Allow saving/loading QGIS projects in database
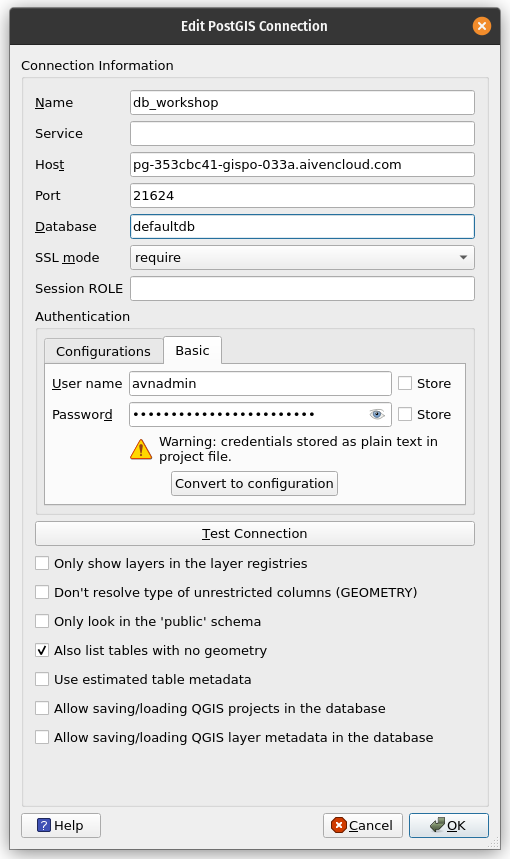Screen dimensions: 510x859 42,708
